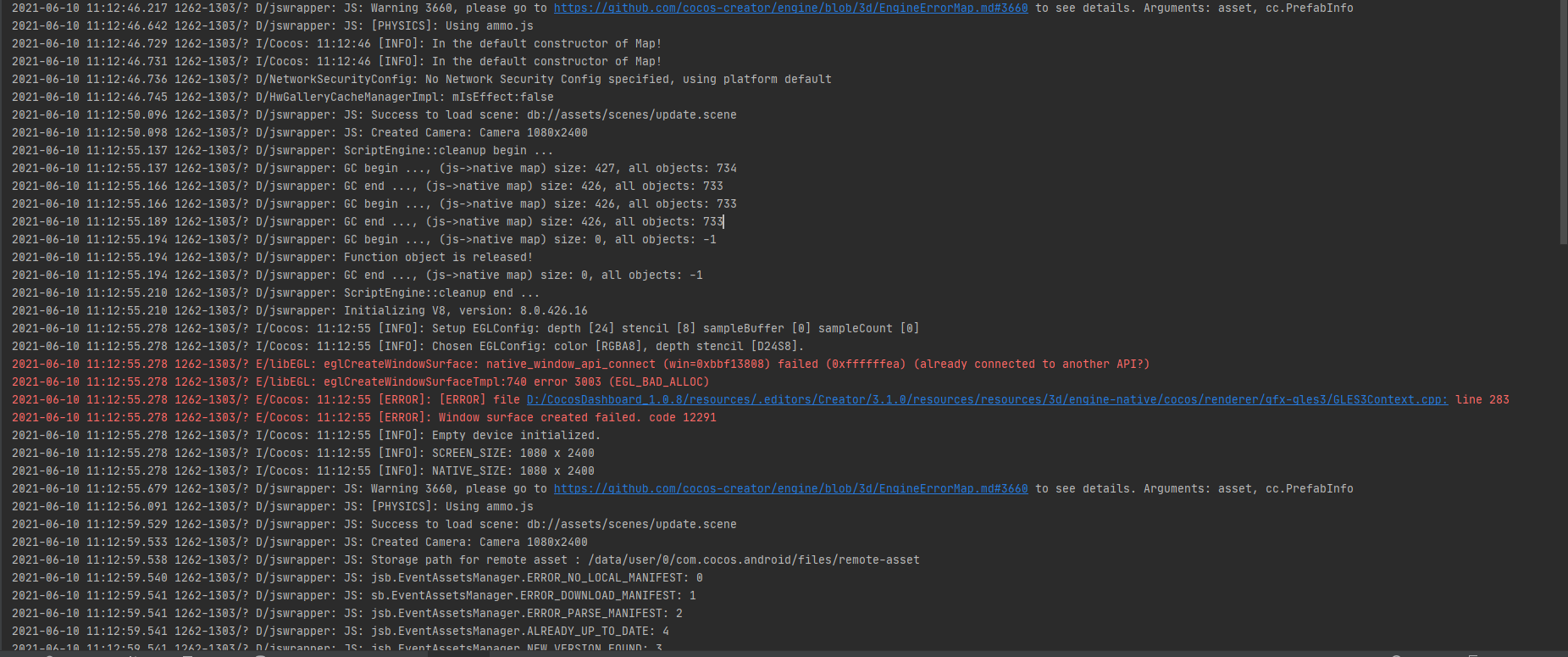The width and height of the screenshot is (1568, 657).
Task: Click the SCREEN_SIZE 1080 x 2400 log line
Action: (513, 453)
